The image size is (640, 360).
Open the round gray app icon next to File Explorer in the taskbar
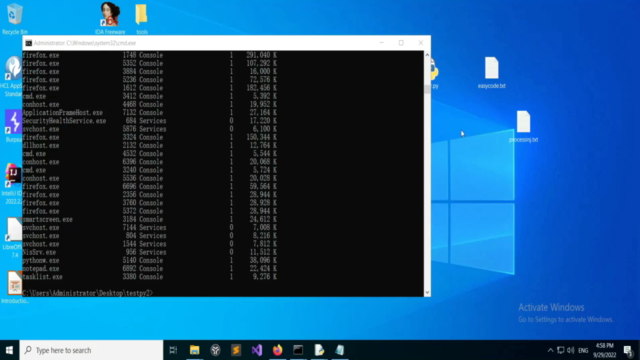(x=215, y=350)
